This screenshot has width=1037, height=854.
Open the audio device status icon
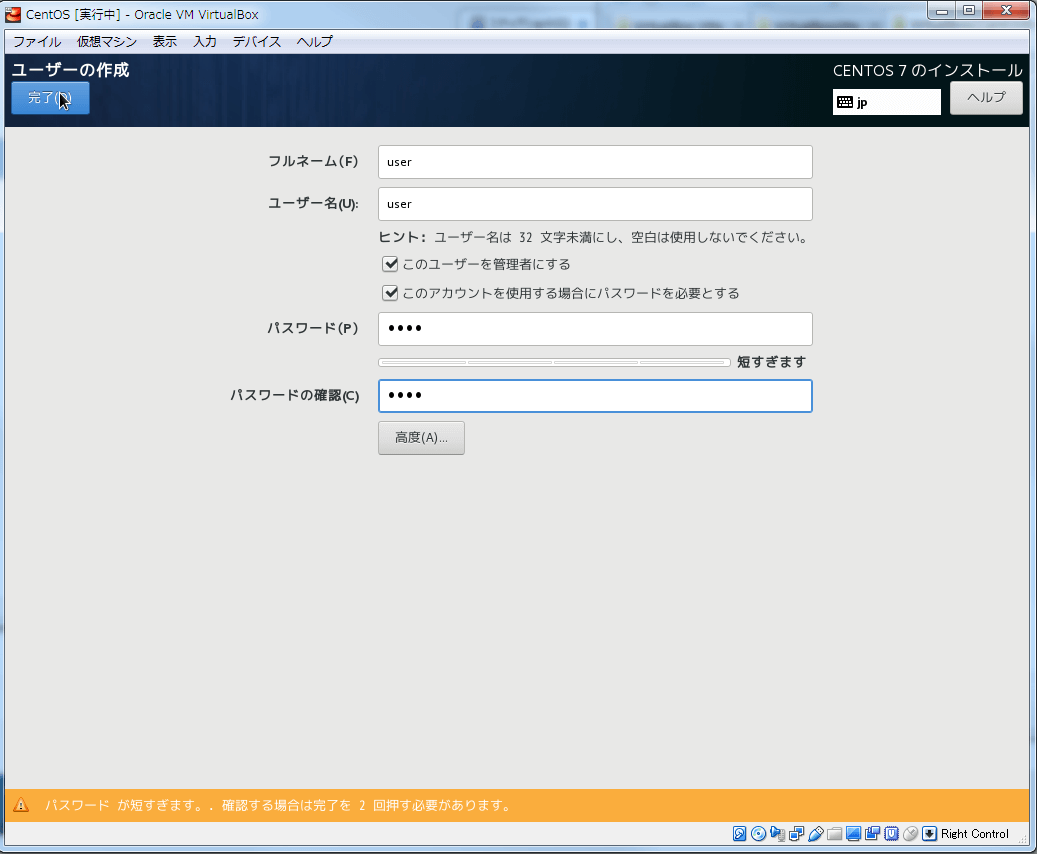779,833
